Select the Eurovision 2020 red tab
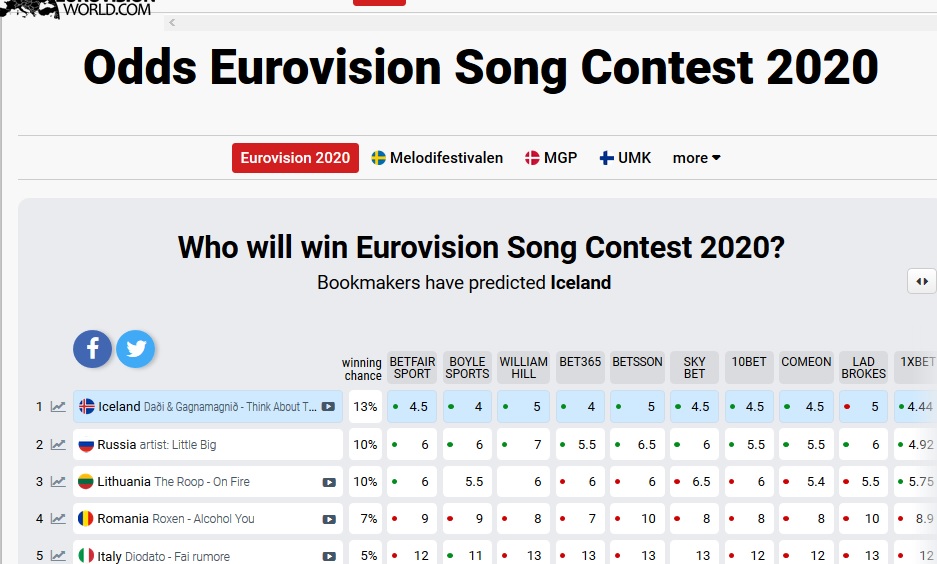 point(295,158)
